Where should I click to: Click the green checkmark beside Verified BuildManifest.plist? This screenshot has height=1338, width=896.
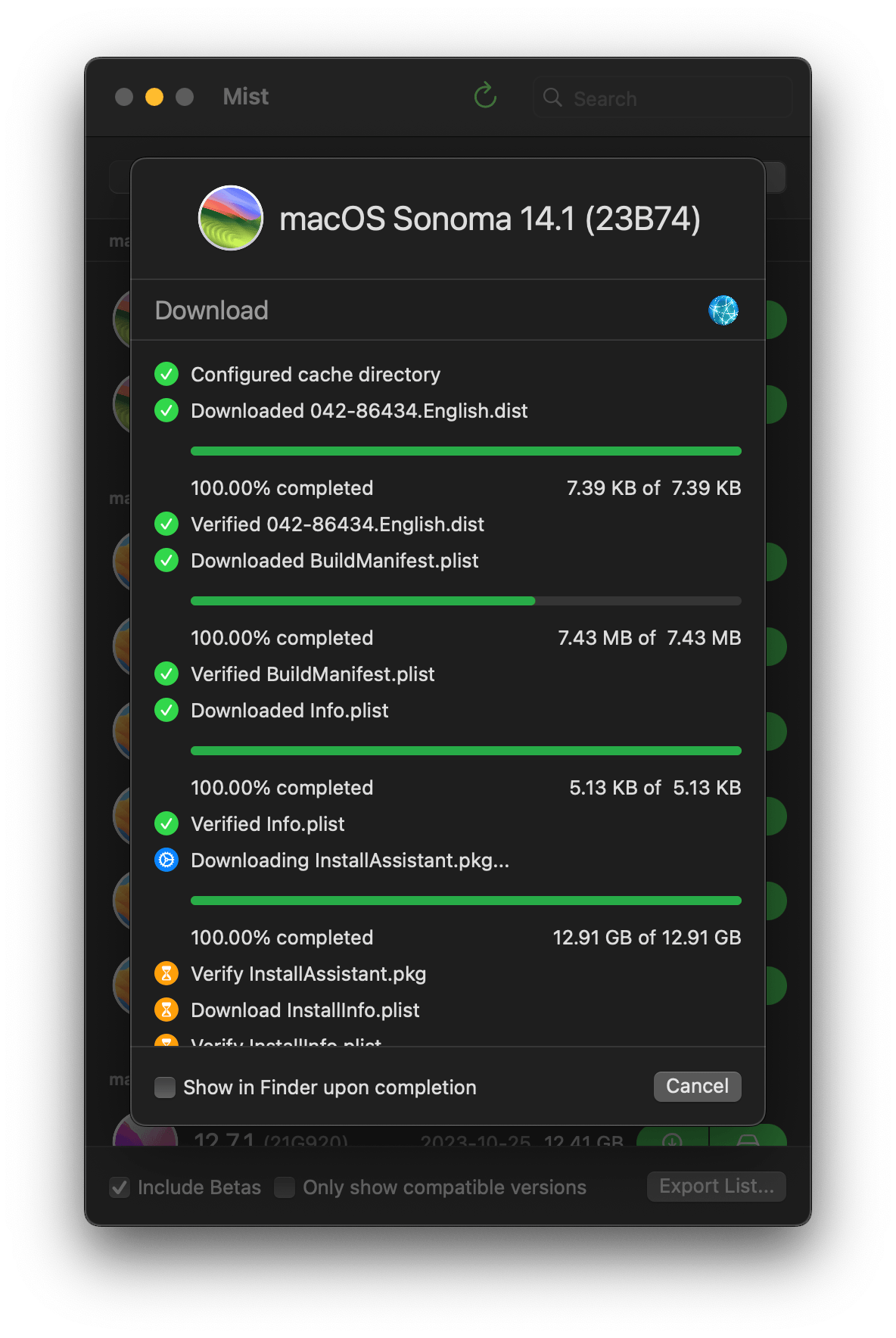click(166, 674)
